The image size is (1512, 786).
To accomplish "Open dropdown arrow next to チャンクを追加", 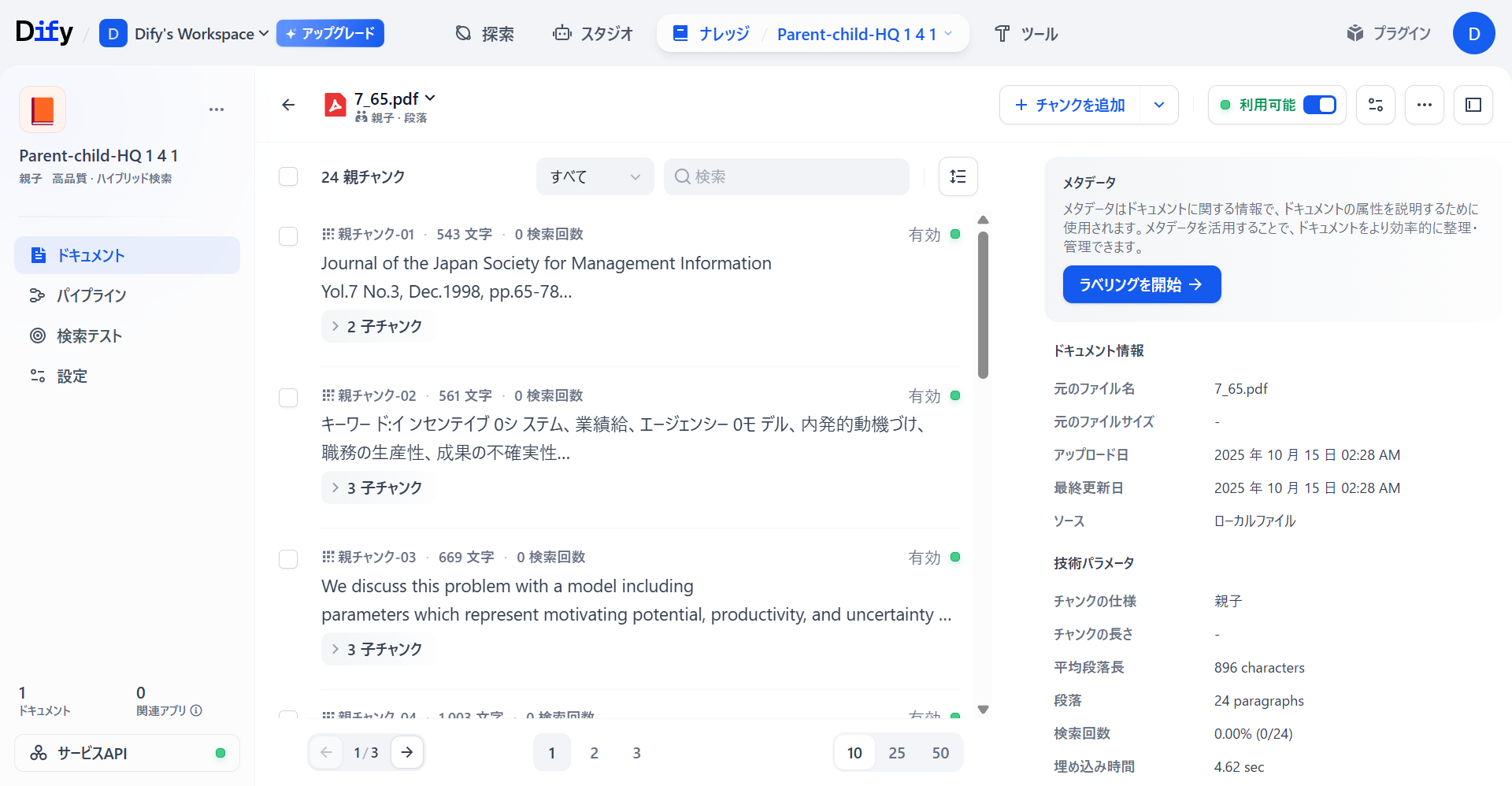I will point(1158,105).
